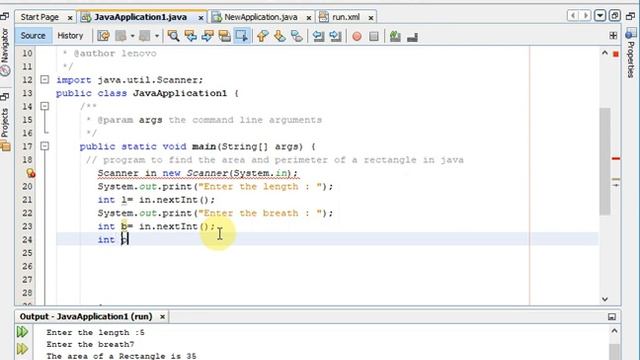Viewport: 640px width, 360px height.
Task: Click the editor vertical scrollbar thumb
Action: (605, 161)
